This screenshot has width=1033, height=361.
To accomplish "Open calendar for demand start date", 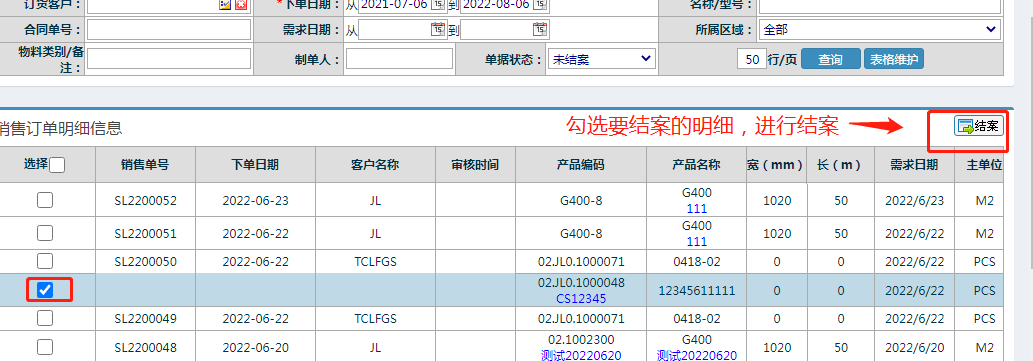I will 437,30.
